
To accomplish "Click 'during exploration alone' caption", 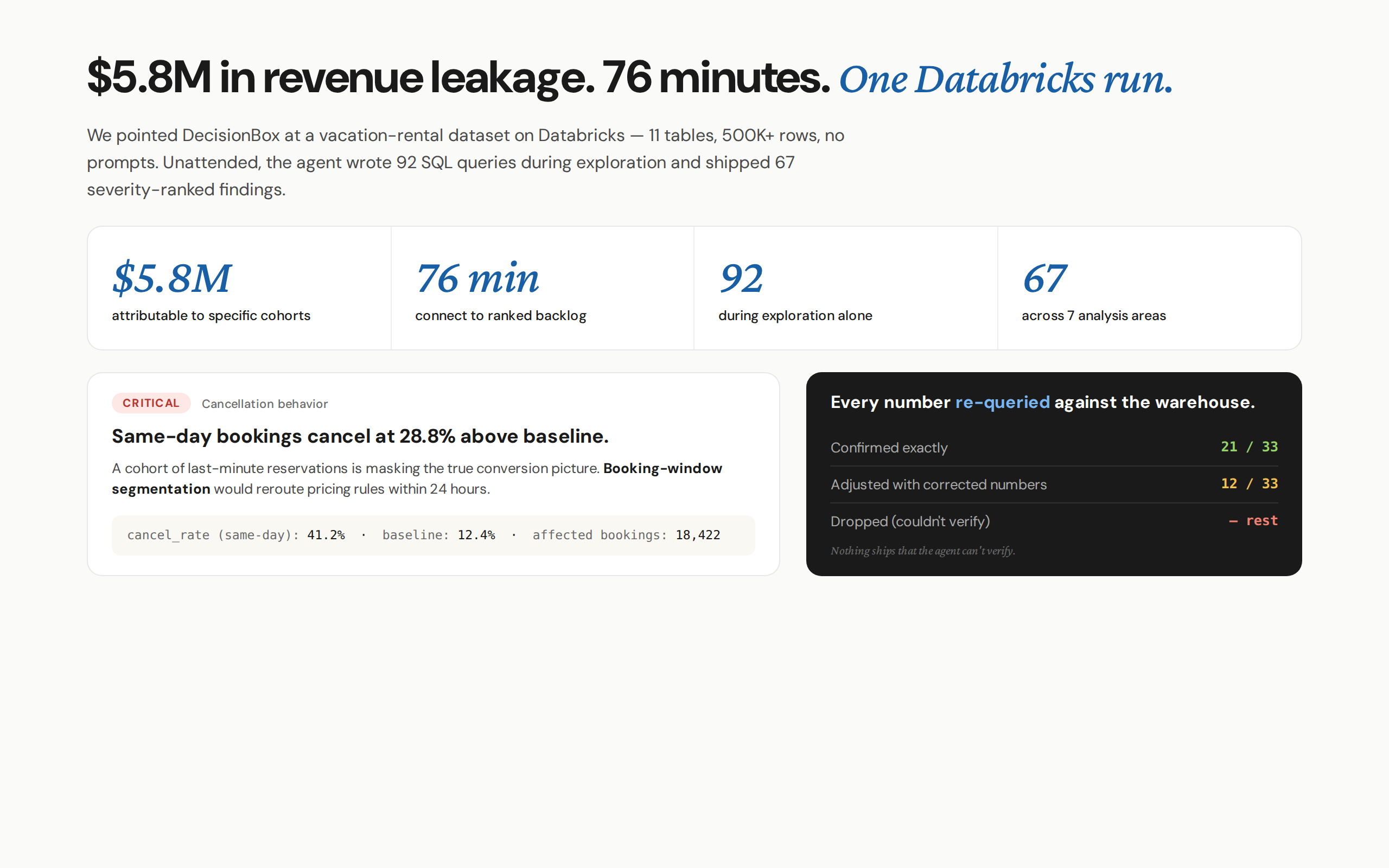I will 795,315.
